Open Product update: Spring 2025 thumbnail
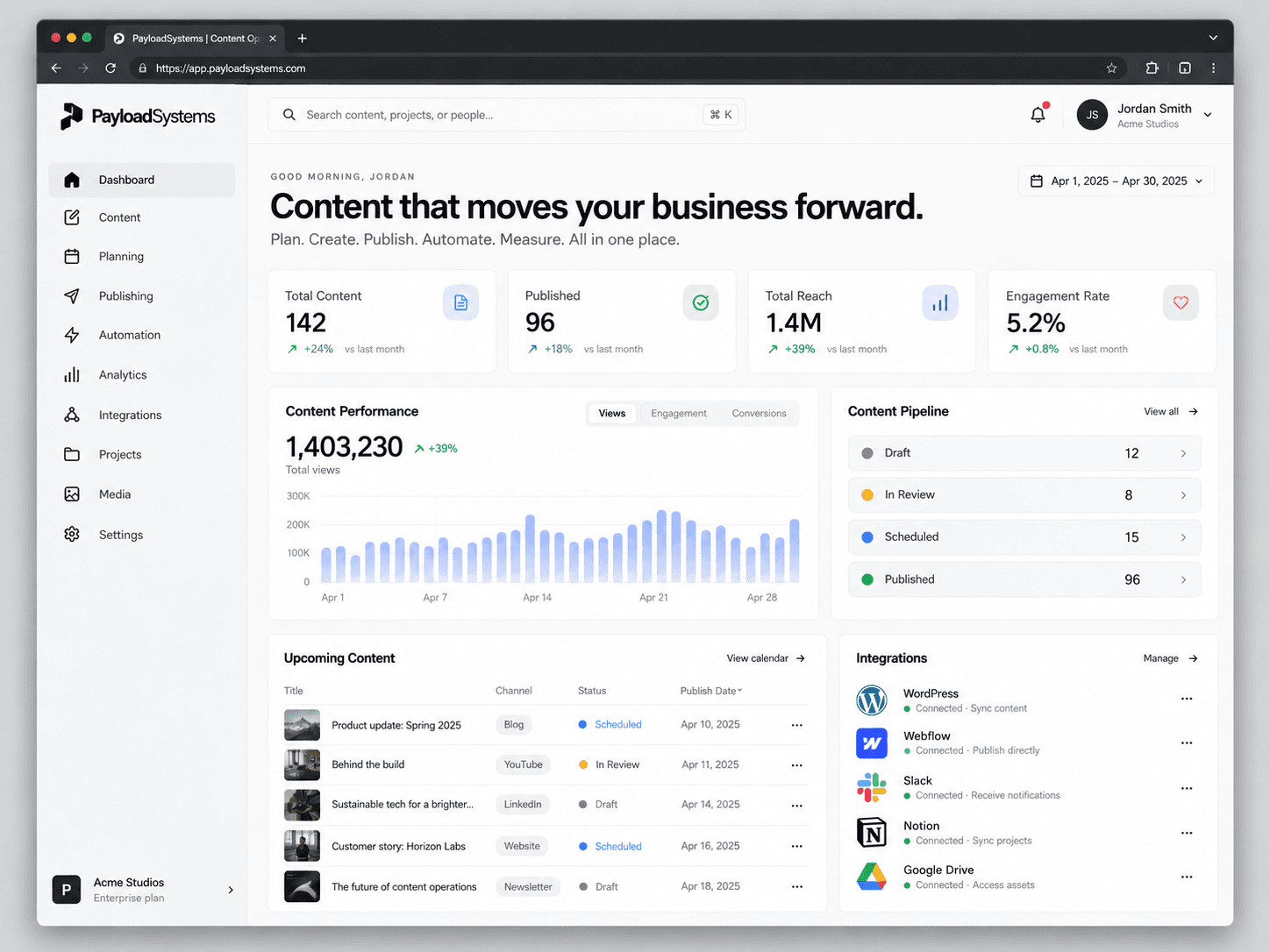Screen dimensions: 1270x952 302,725
